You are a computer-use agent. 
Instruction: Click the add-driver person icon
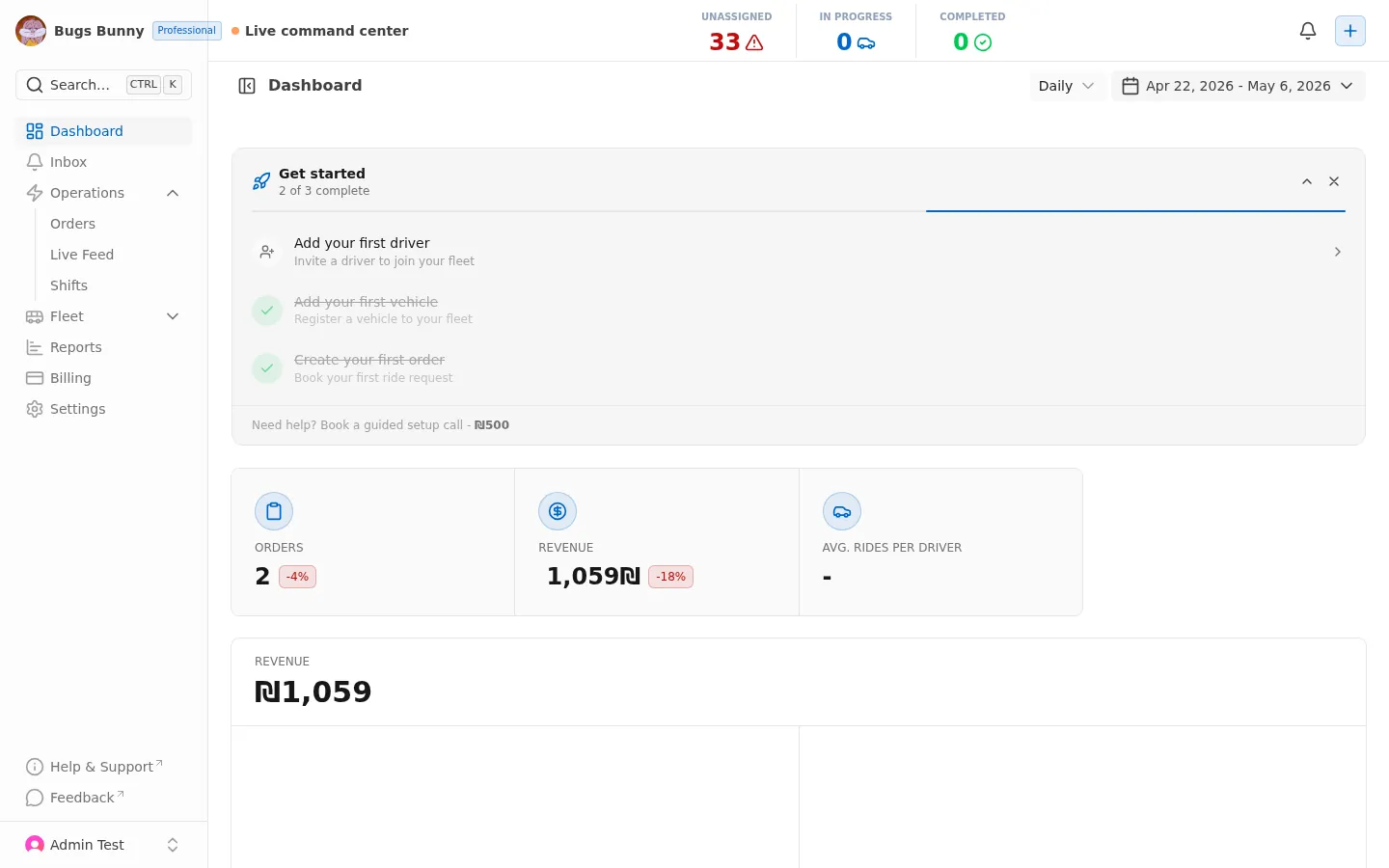pos(267,252)
